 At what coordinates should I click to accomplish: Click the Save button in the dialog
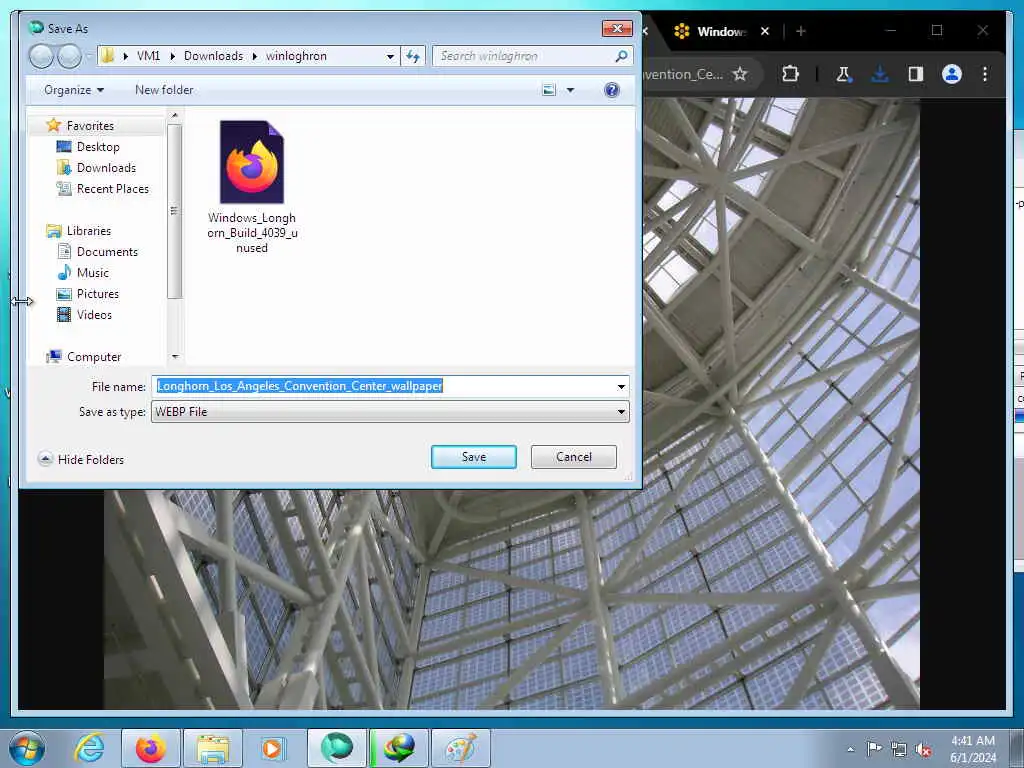point(473,456)
